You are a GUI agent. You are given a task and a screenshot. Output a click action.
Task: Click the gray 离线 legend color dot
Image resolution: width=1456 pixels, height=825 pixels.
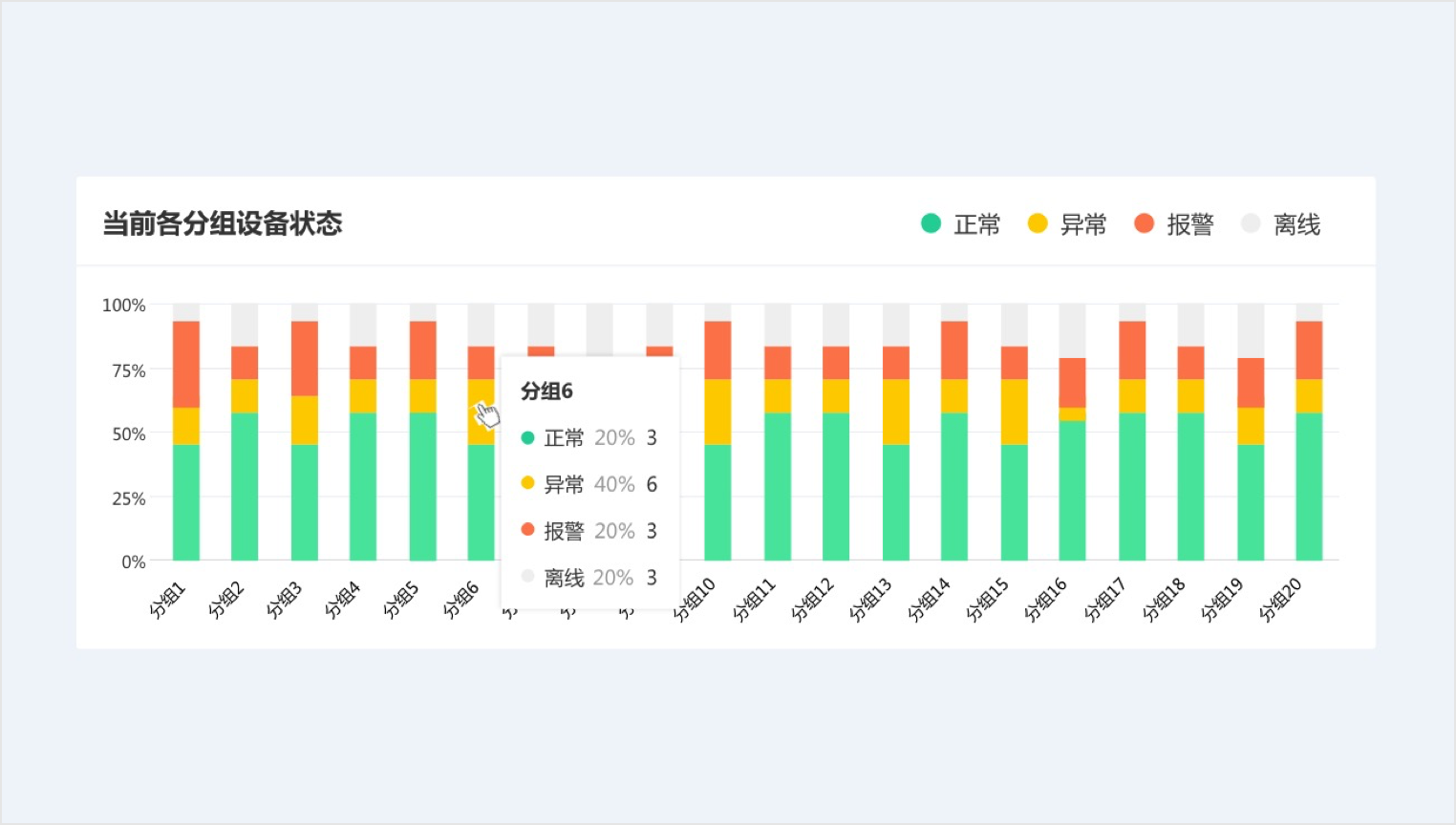tap(1251, 223)
